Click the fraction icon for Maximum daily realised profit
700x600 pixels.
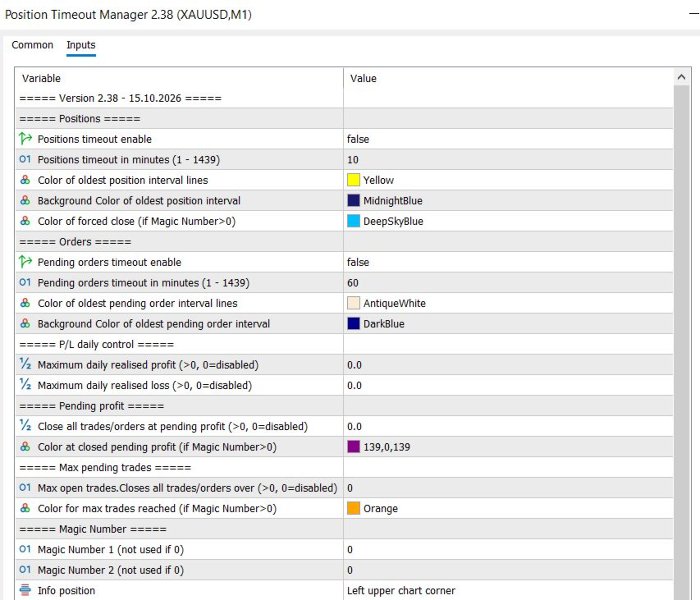pos(25,364)
